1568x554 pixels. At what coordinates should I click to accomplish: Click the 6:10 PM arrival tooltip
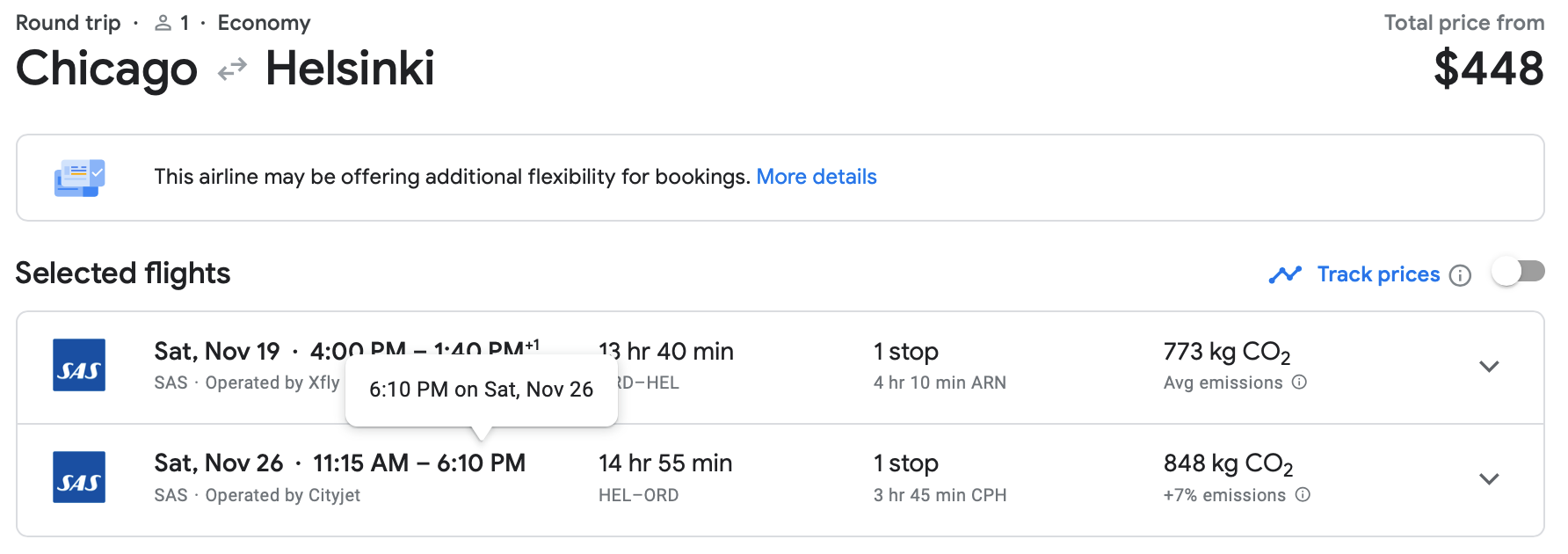[x=481, y=390]
